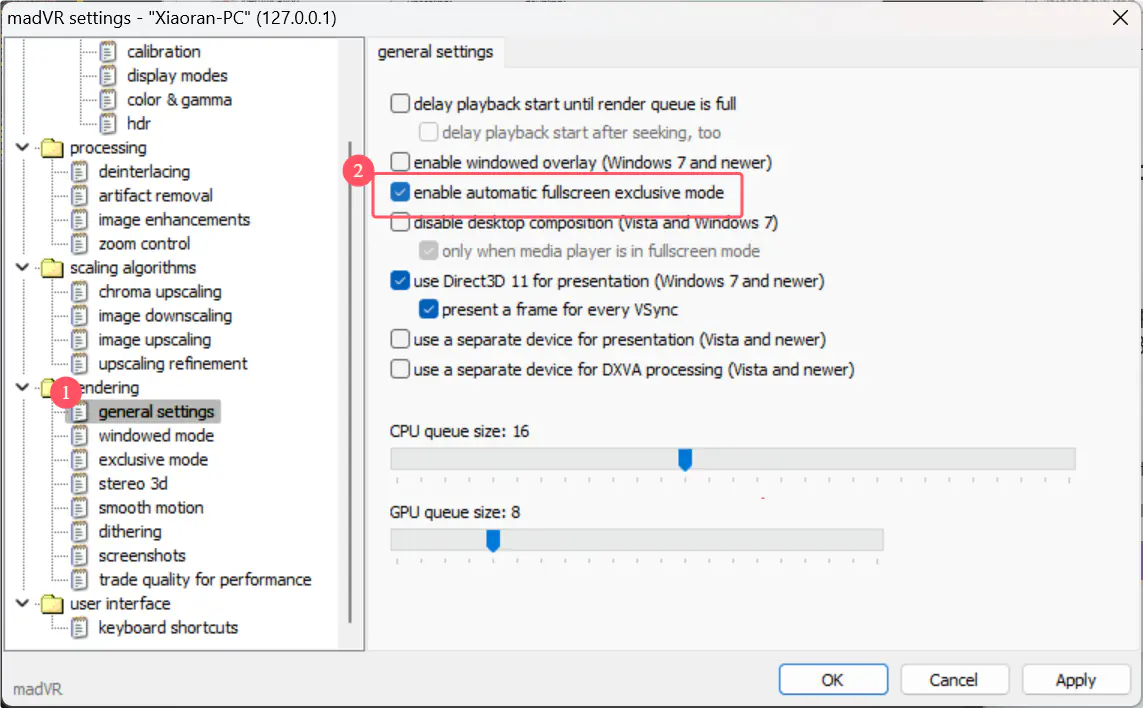
Task: Click the 'scaling algorithms' folder icon
Action: [52, 268]
